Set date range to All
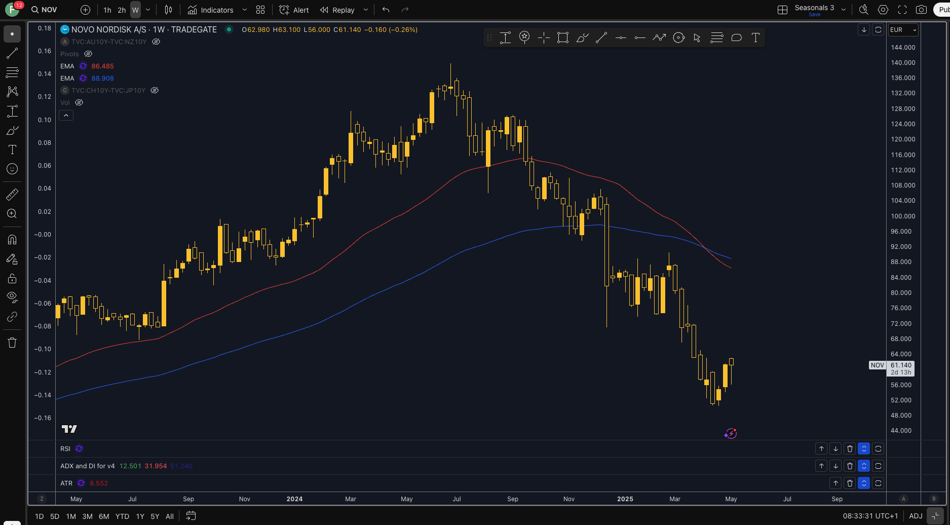 click(170, 517)
